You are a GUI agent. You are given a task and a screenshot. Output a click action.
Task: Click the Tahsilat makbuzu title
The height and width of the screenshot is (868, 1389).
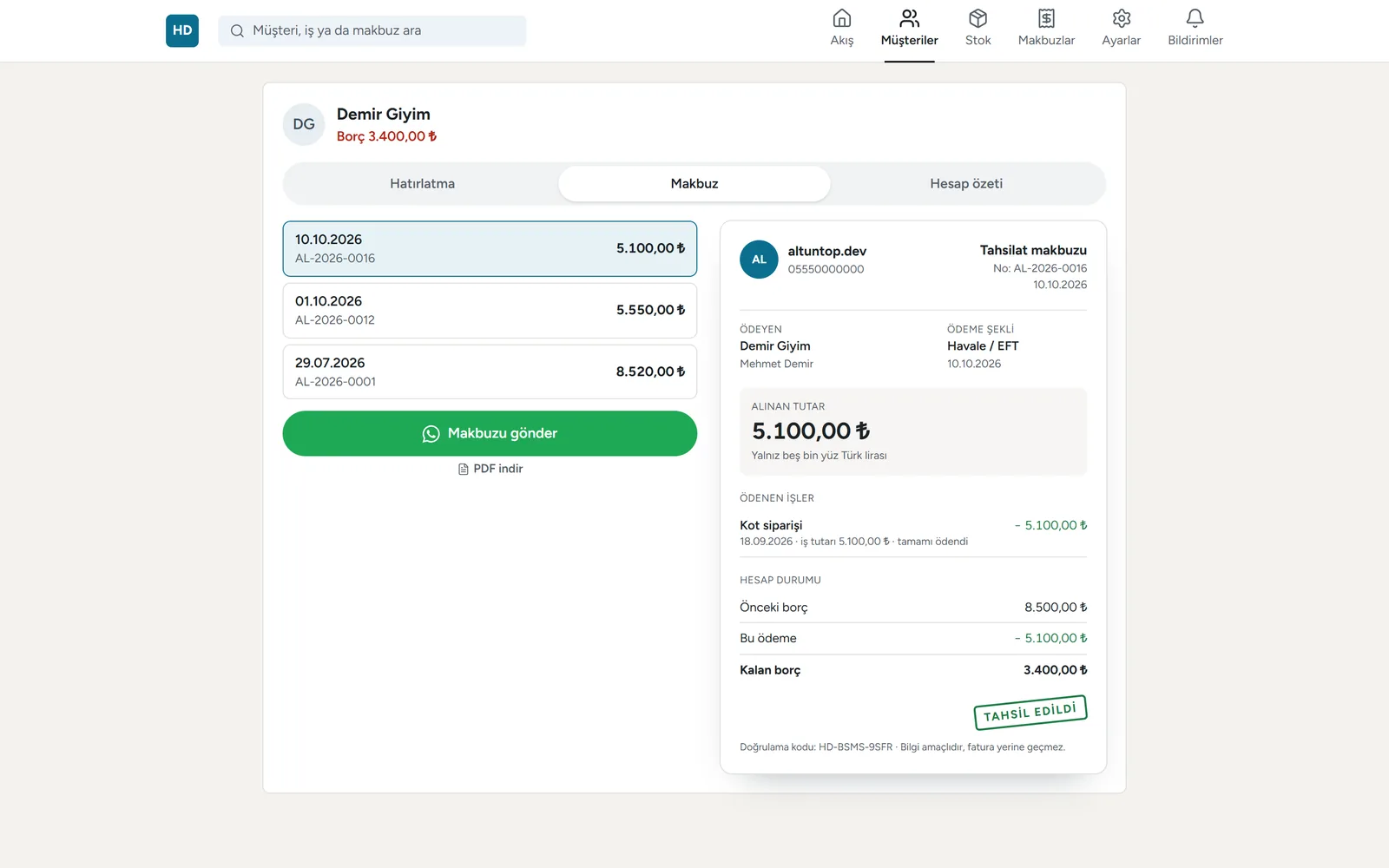1033,250
